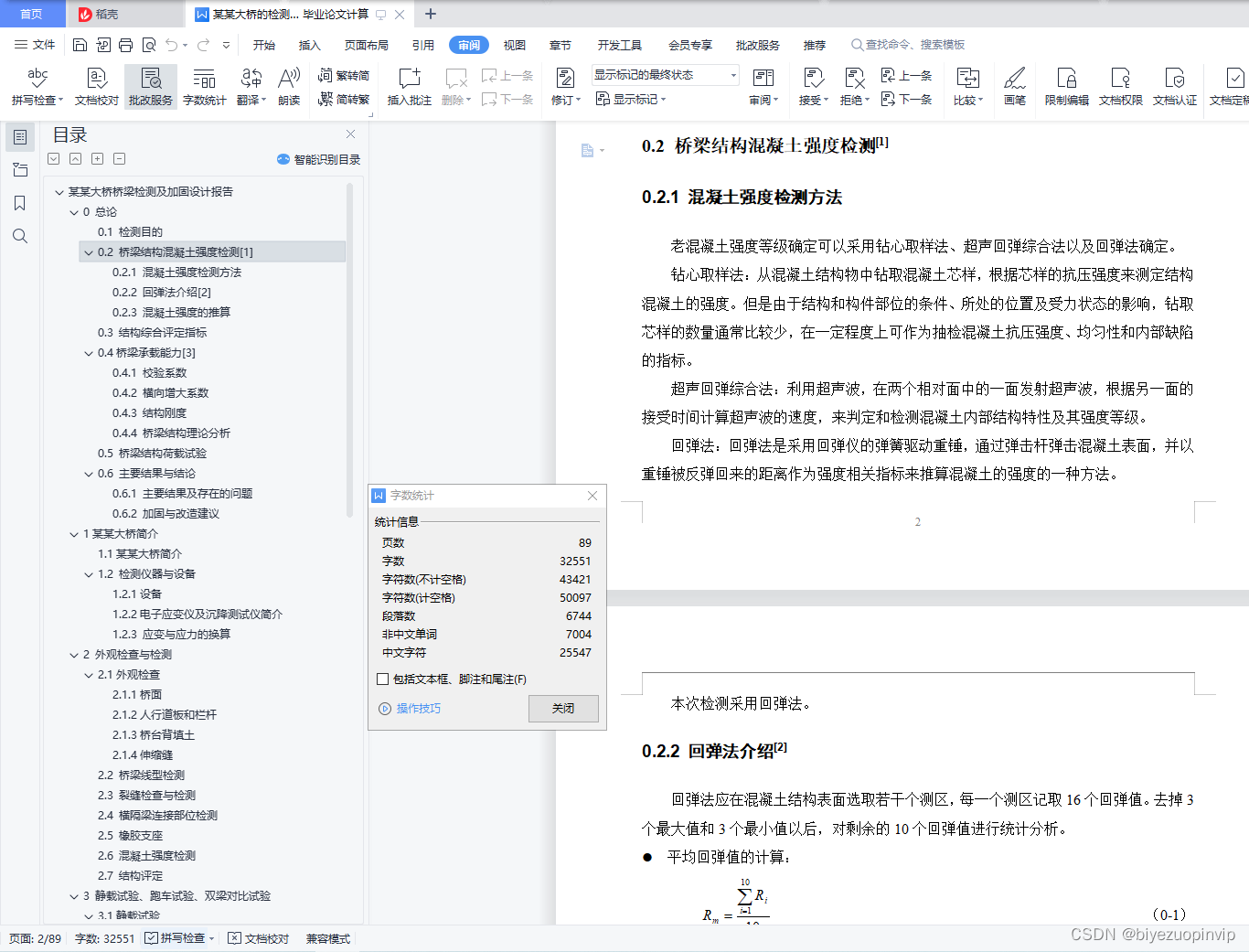This screenshot has height=952, width=1249.
Task: Click the 查找命令、搜索模板 search field
Action: click(x=909, y=45)
